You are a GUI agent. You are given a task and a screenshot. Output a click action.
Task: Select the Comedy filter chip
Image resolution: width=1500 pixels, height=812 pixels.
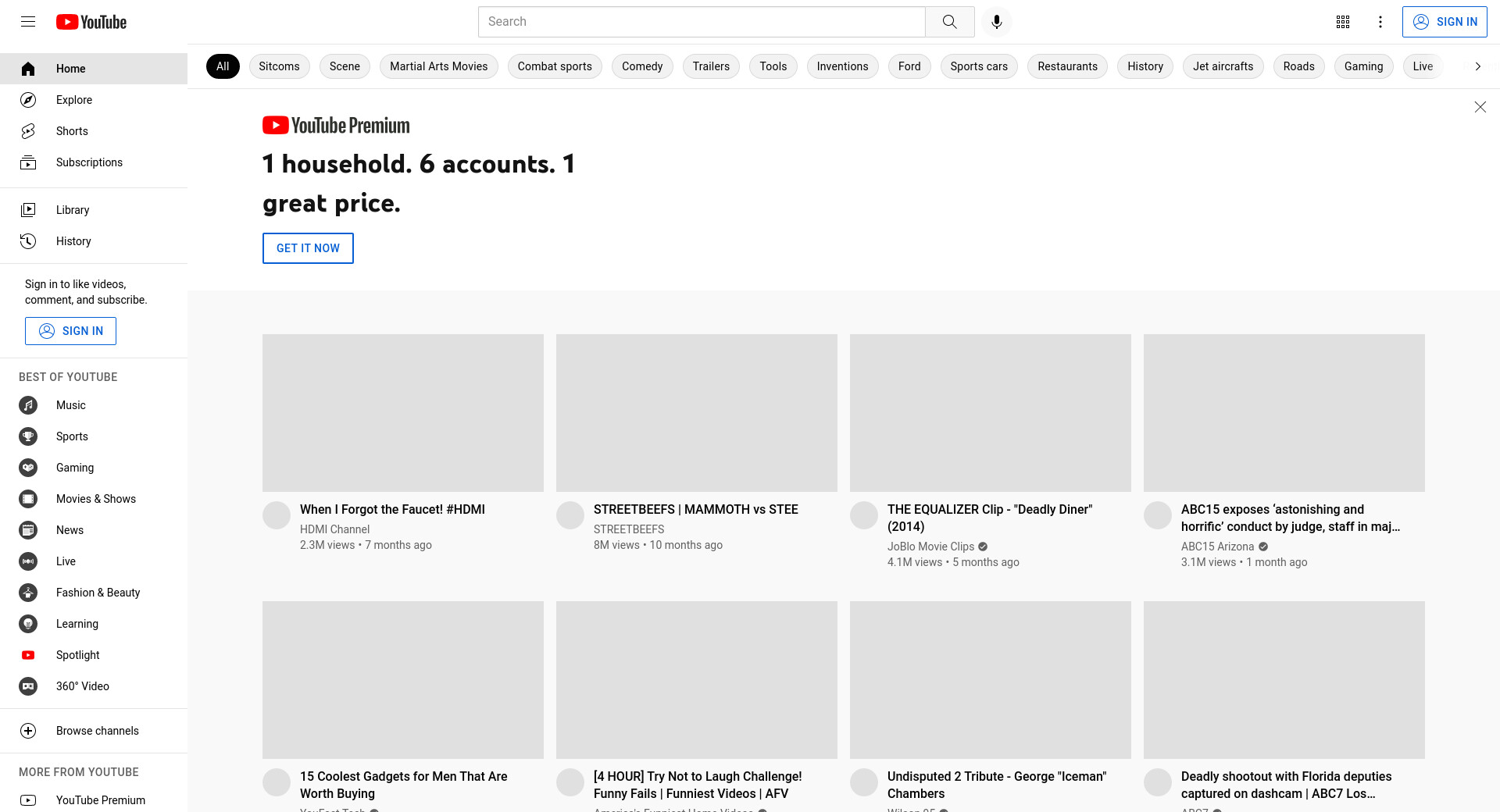coord(642,66)
